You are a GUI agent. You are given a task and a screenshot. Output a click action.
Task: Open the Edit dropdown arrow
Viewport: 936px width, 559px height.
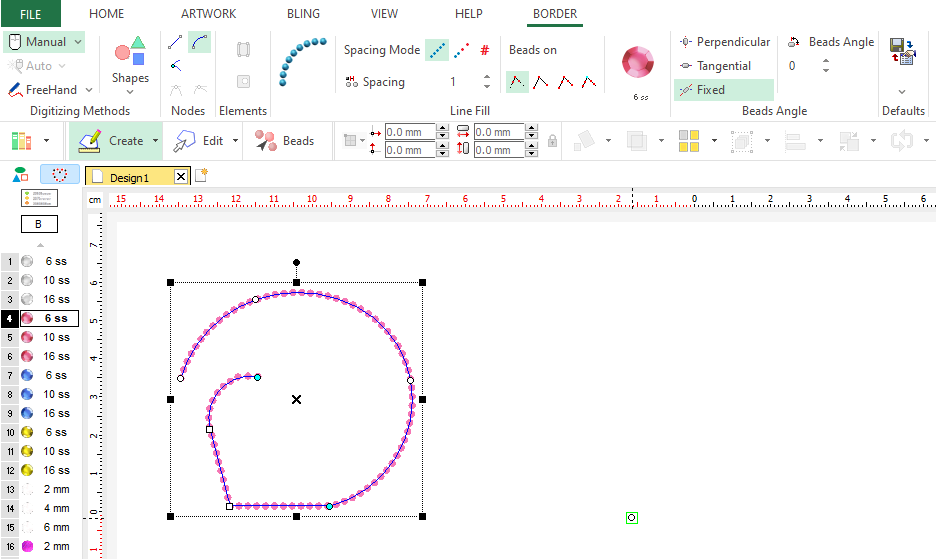point(235,141)
